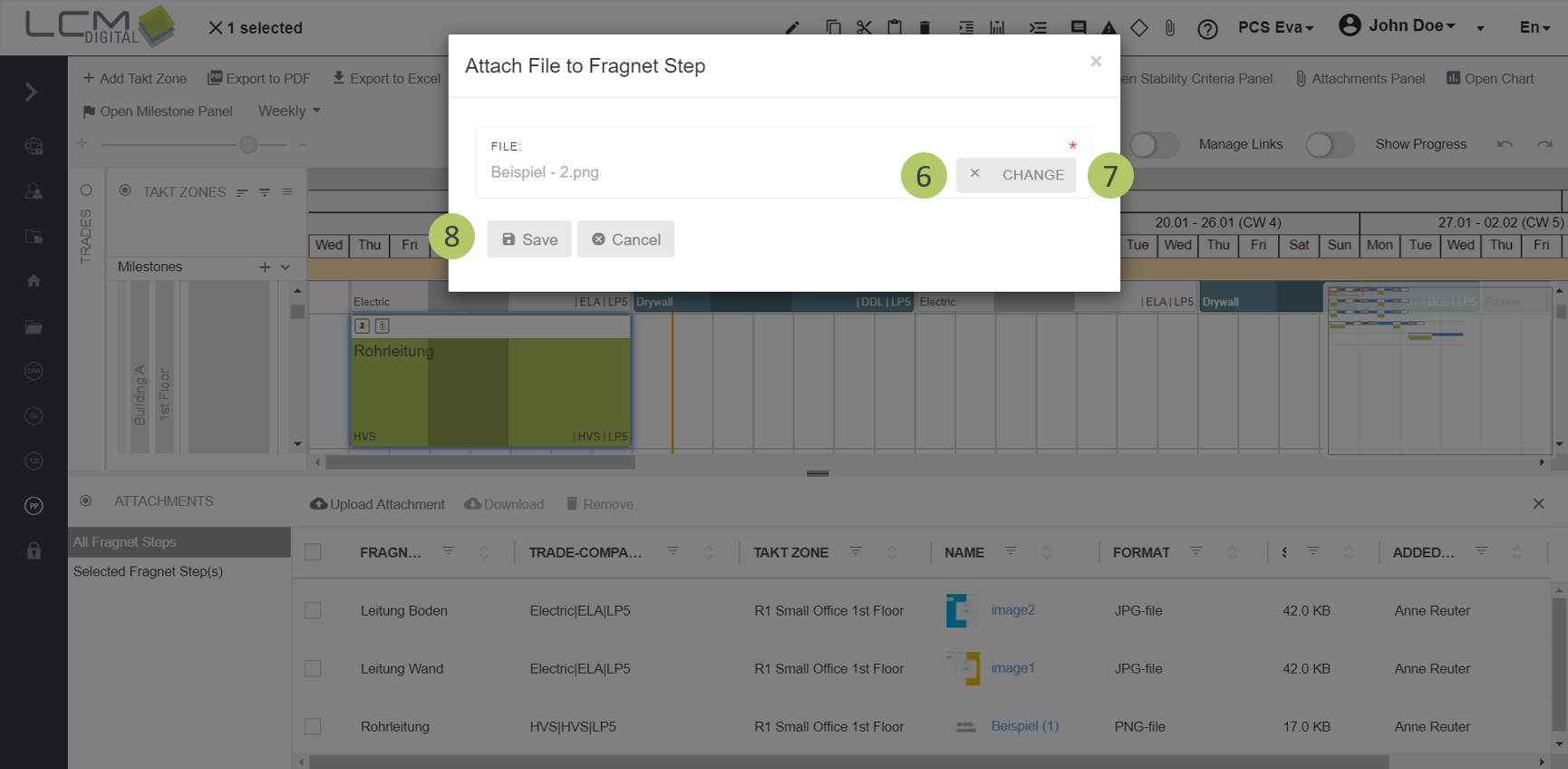Toggle the Show Progress switch
Viewport: 1568px width, 769px height.
pos(1330,144)
